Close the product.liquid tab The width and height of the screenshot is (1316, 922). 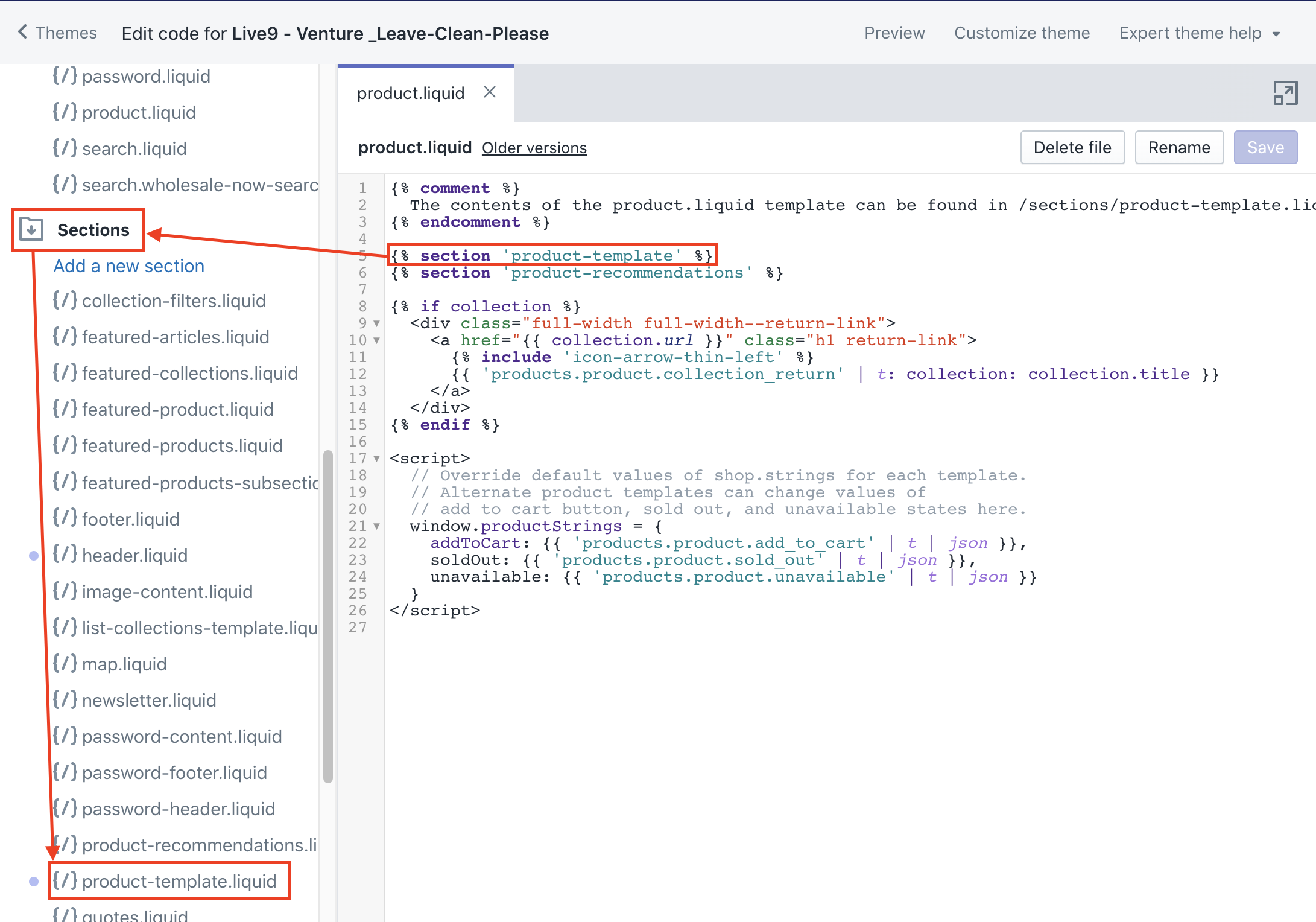click(x=490, y=92)
